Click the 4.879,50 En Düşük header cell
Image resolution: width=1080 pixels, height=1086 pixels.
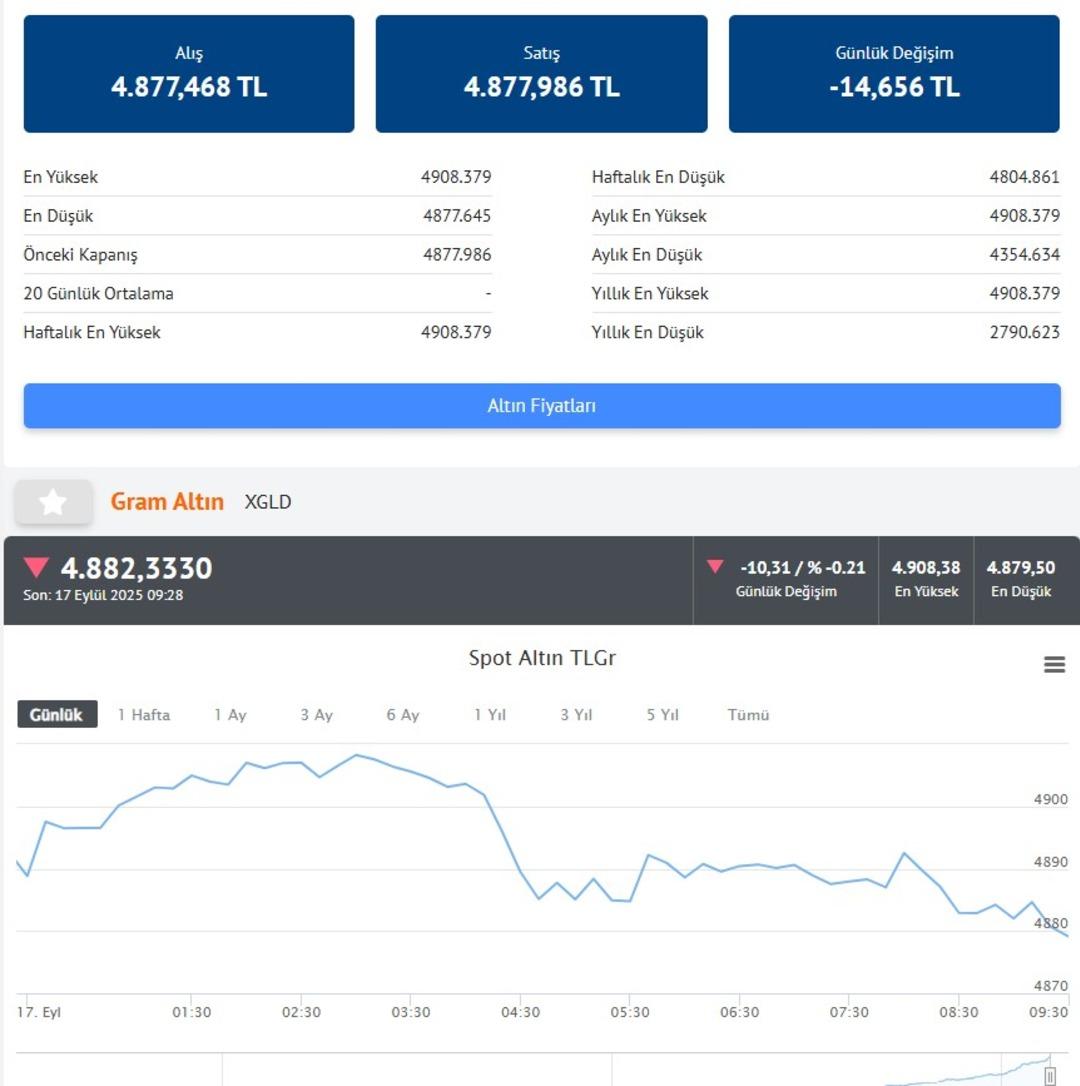tap(1021, 580)
